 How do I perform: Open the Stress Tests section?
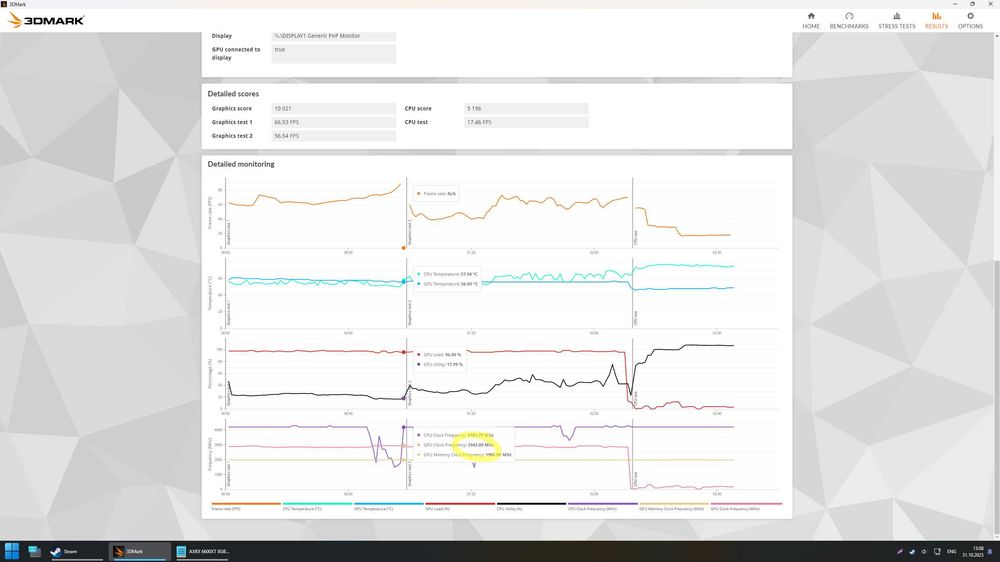tap(896, 20)
